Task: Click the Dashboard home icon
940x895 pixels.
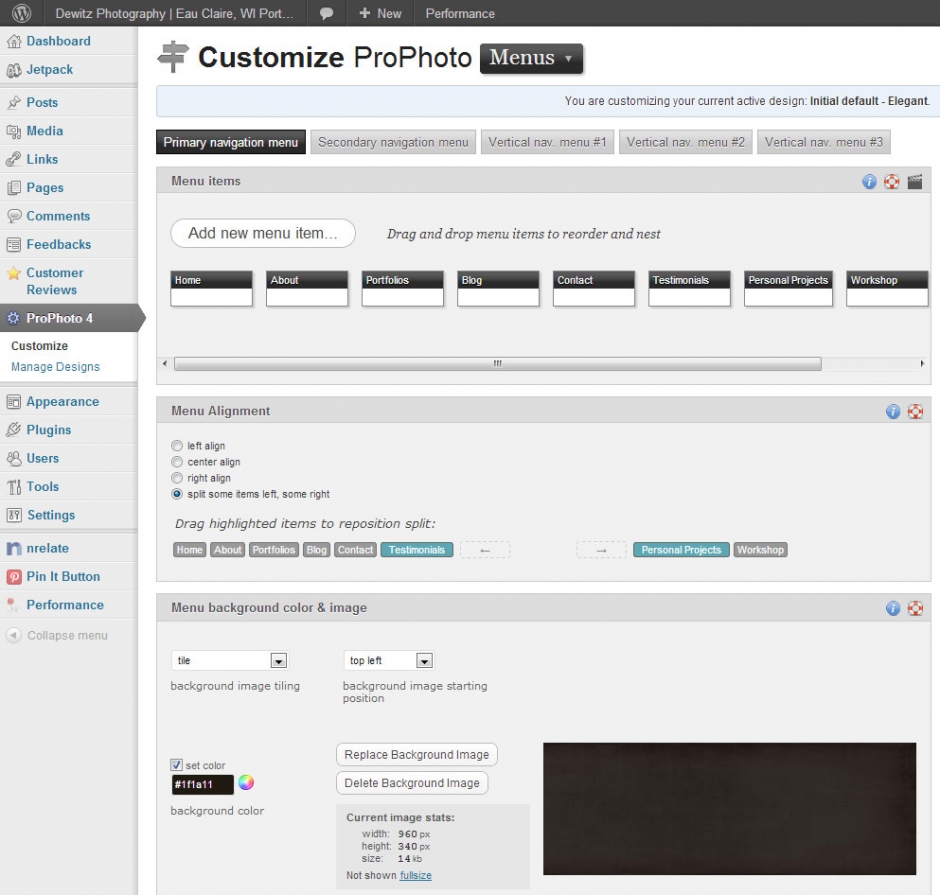Action: 14,41
